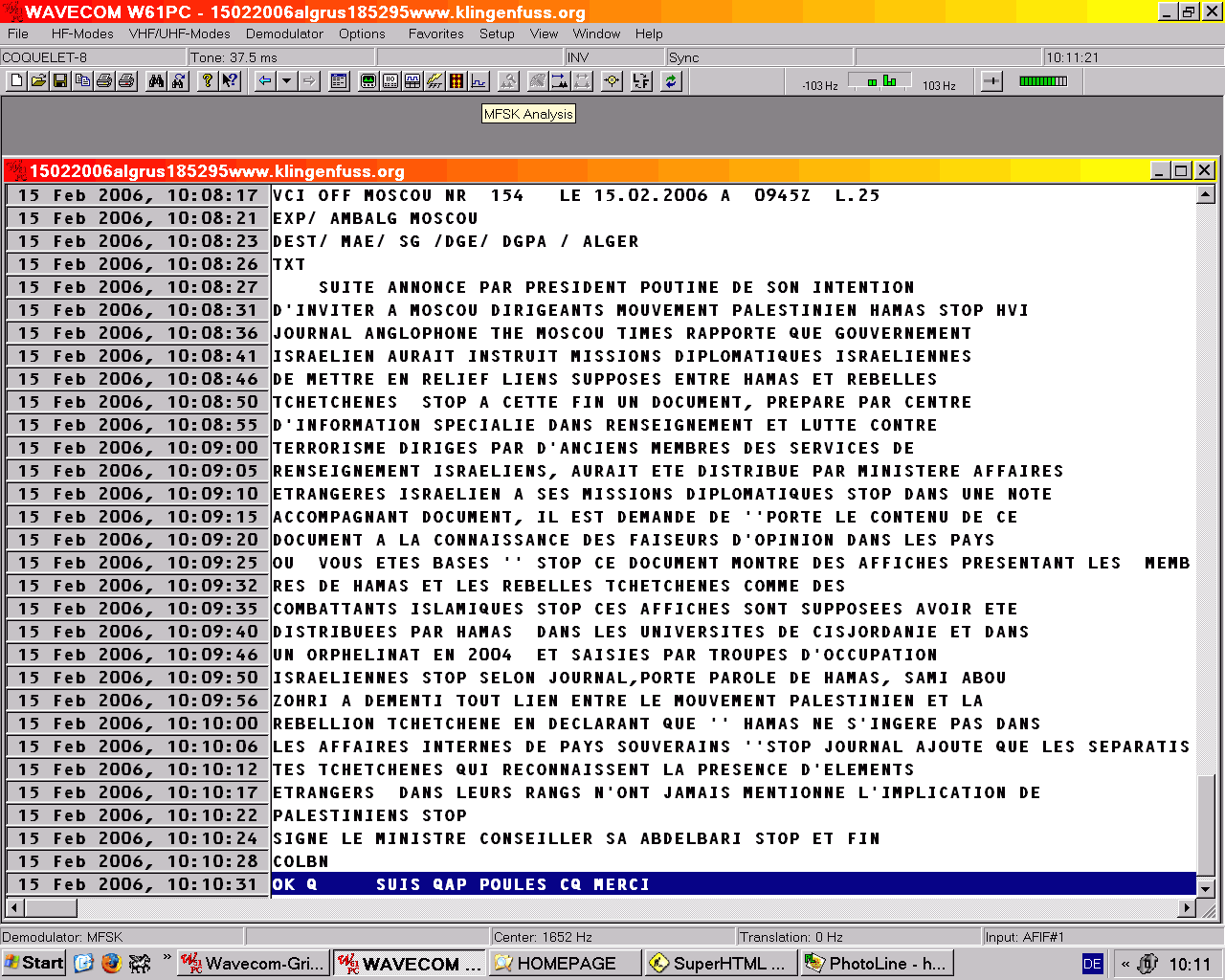The width and height of the screenshot is (1225, 980).
Task: Click the green and blue refresh arrows icon
Action: point(671,81)
